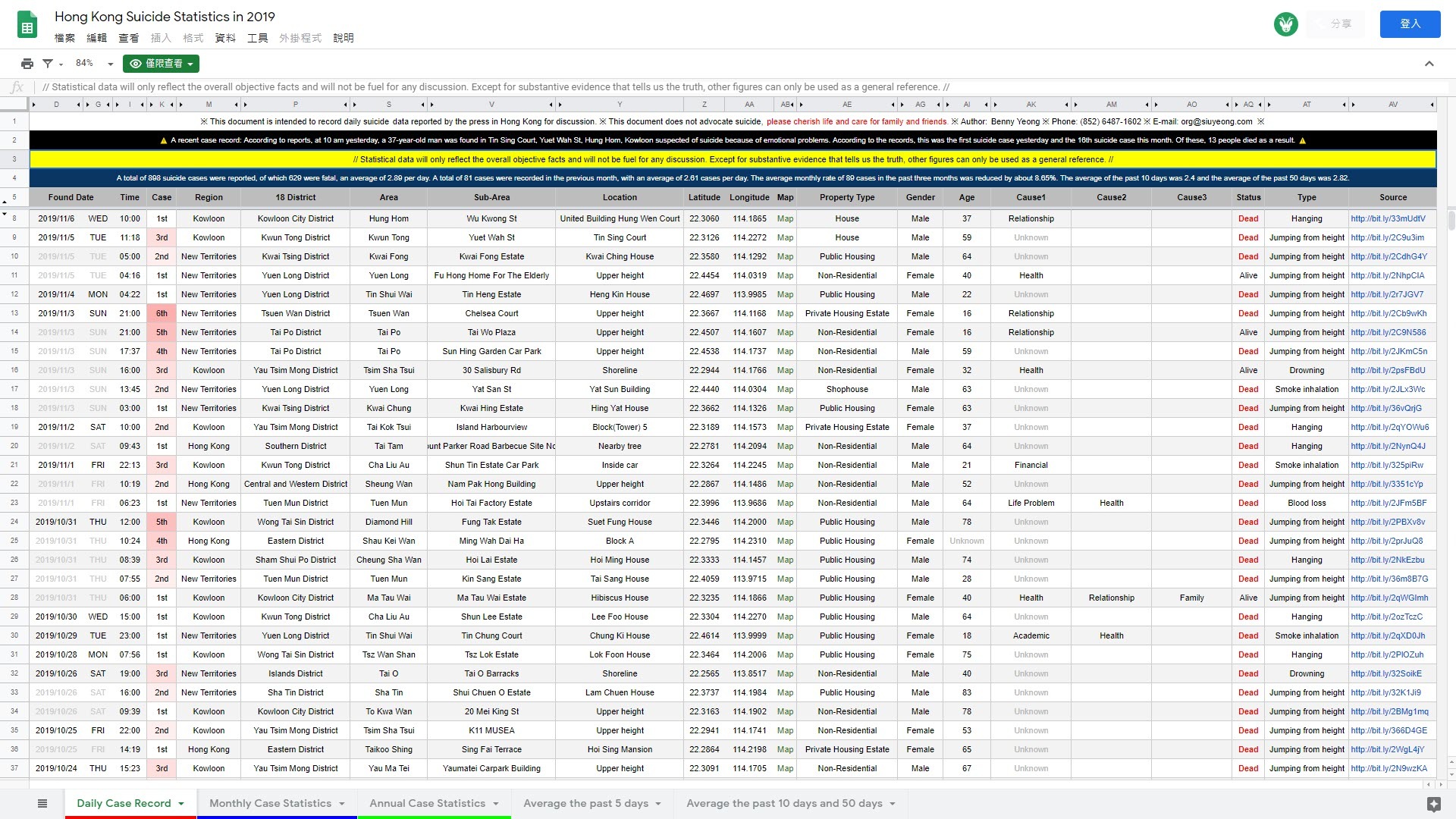Select column Y header
Viewport: 1456px width, 819px height.
pyautogui.click(x=620, y=105)
